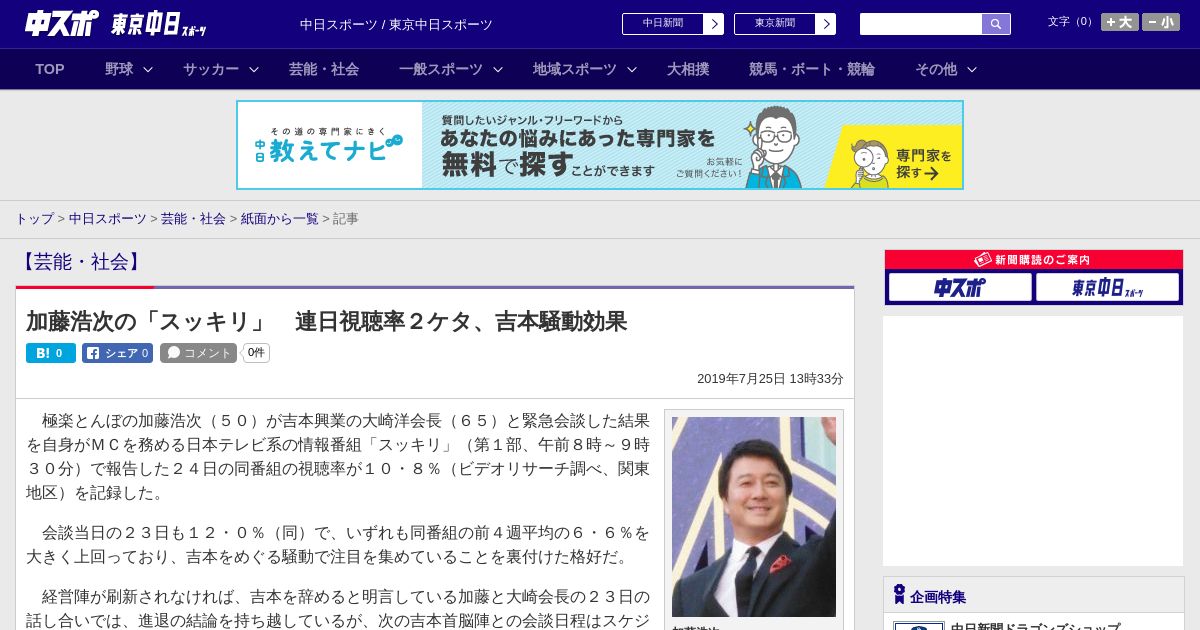
Task: Click the 芸能・社会 breadcrumb link
Action: pos(193,219)
